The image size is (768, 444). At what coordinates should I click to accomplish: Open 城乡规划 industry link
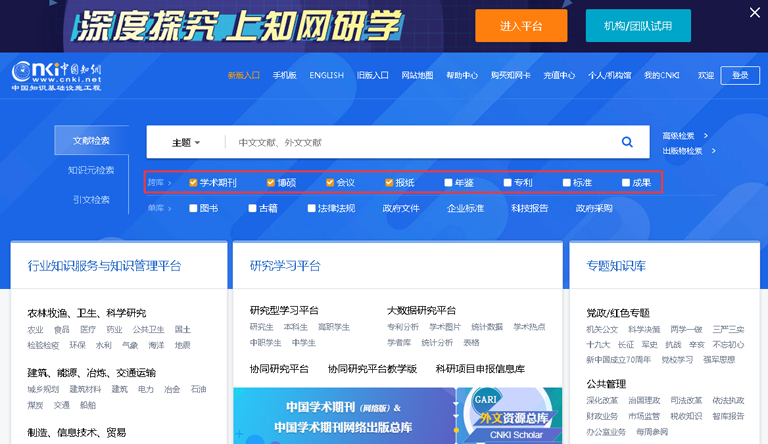coord(43,390)
